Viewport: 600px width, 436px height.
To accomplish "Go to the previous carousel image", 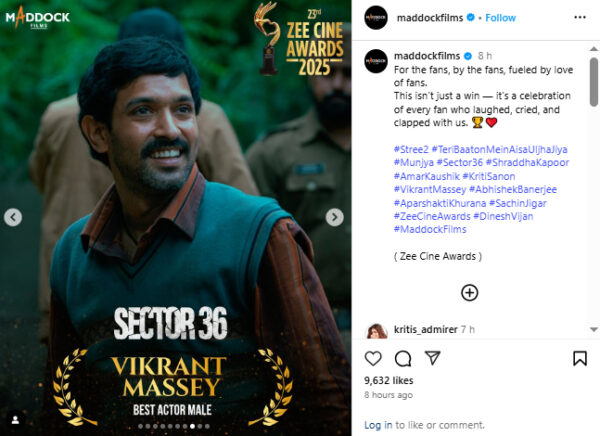I will click(x=13, y=217).
